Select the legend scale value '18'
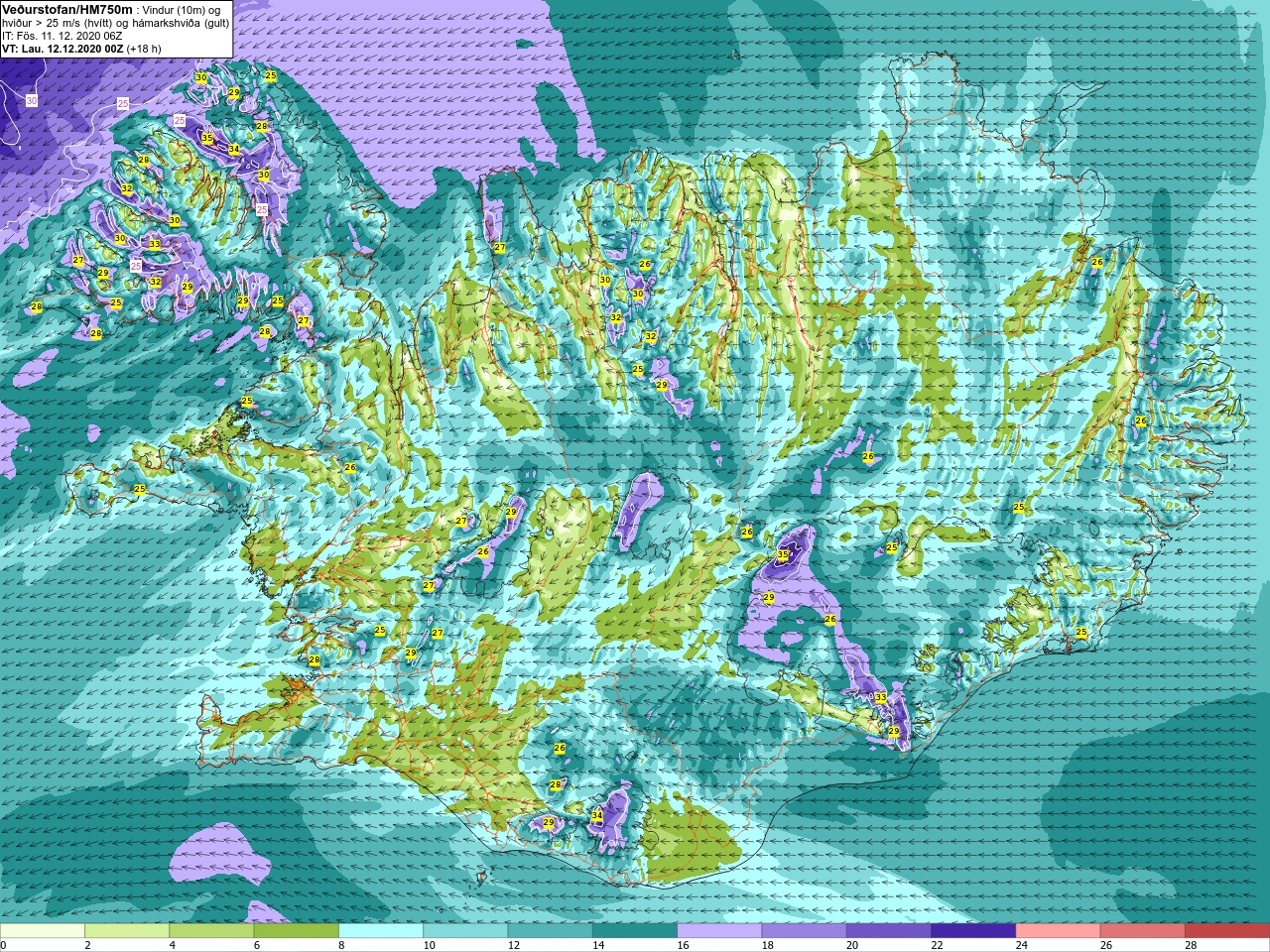Viewport: 1270px width, 952px height. [x=768, y=945]
